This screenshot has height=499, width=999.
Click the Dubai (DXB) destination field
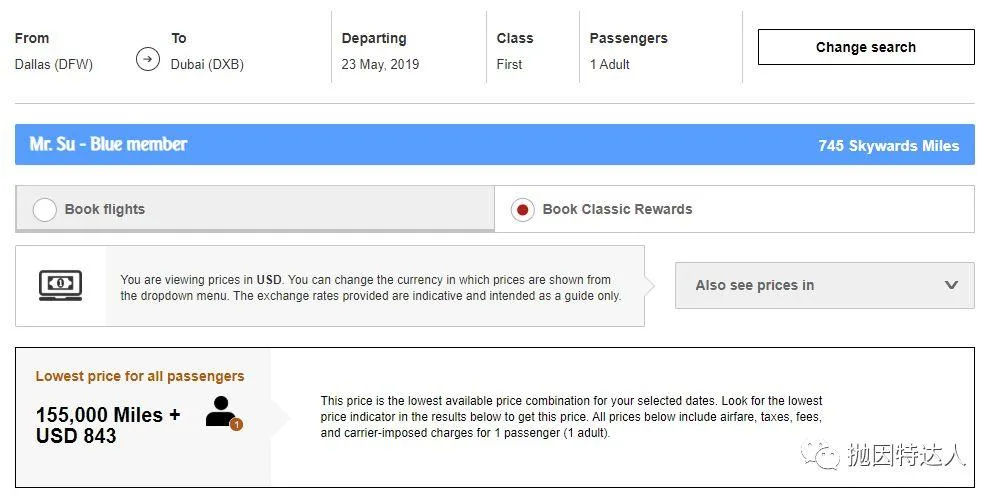click(207, 64)
